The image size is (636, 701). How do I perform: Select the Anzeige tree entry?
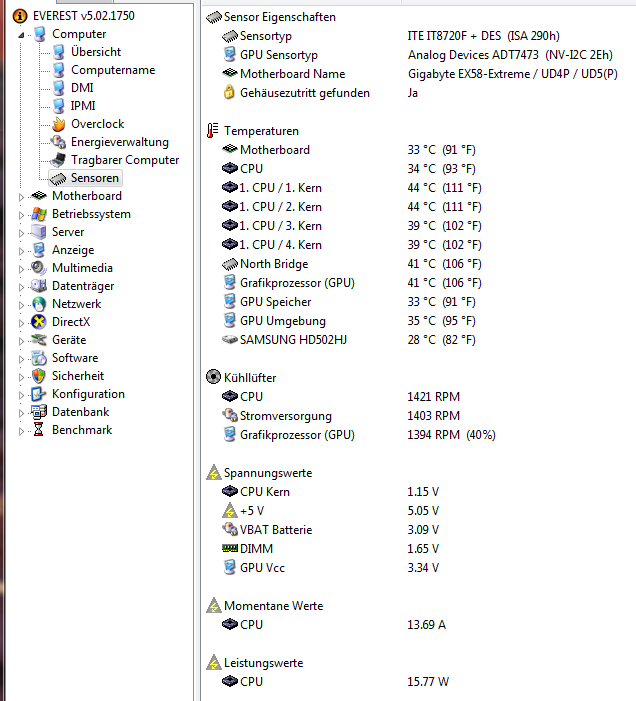73,250
